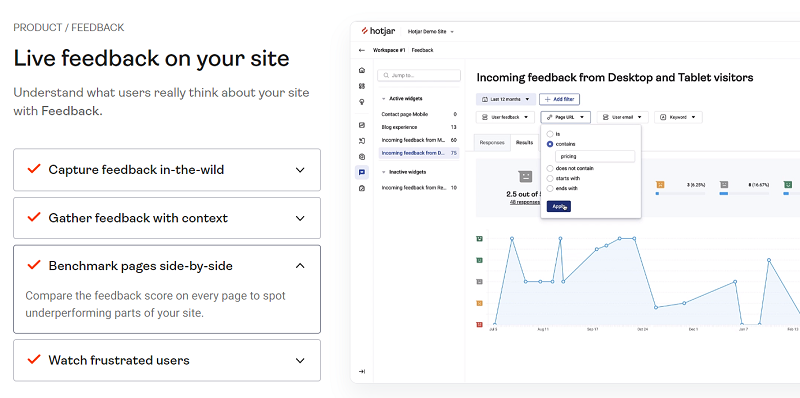The height and width of the screenshot is (398, 800).
Task: Select the "is" radio option
Action: click(x=549, y=134)
